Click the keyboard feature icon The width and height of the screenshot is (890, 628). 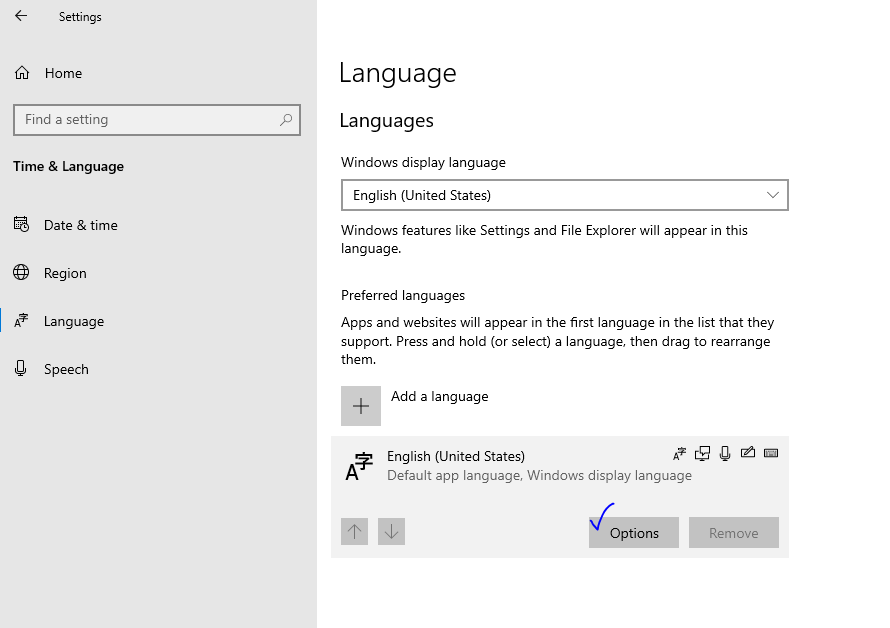(771, 453)
